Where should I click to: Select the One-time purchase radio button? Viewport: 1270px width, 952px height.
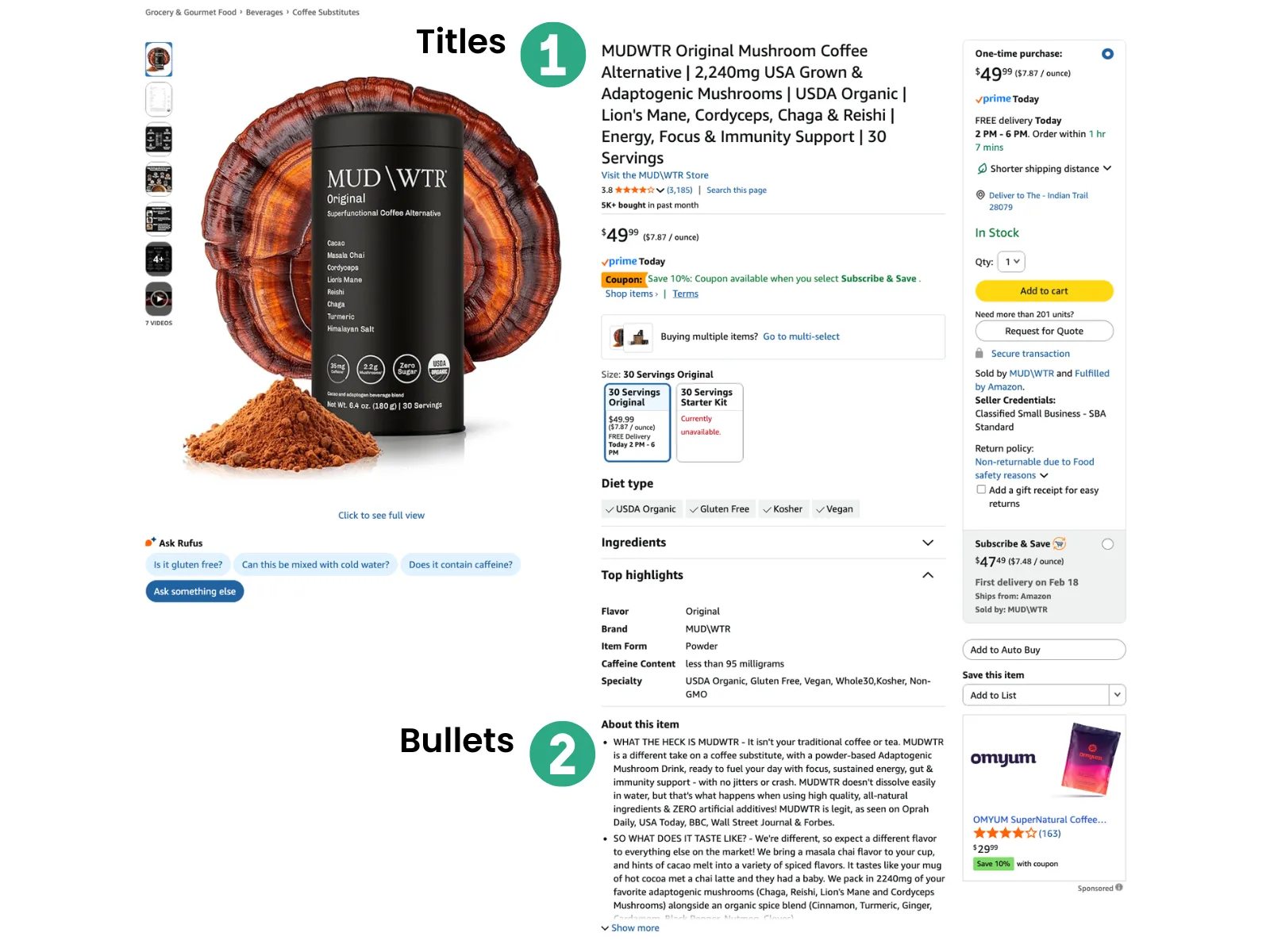click(x=1107, y=54)
